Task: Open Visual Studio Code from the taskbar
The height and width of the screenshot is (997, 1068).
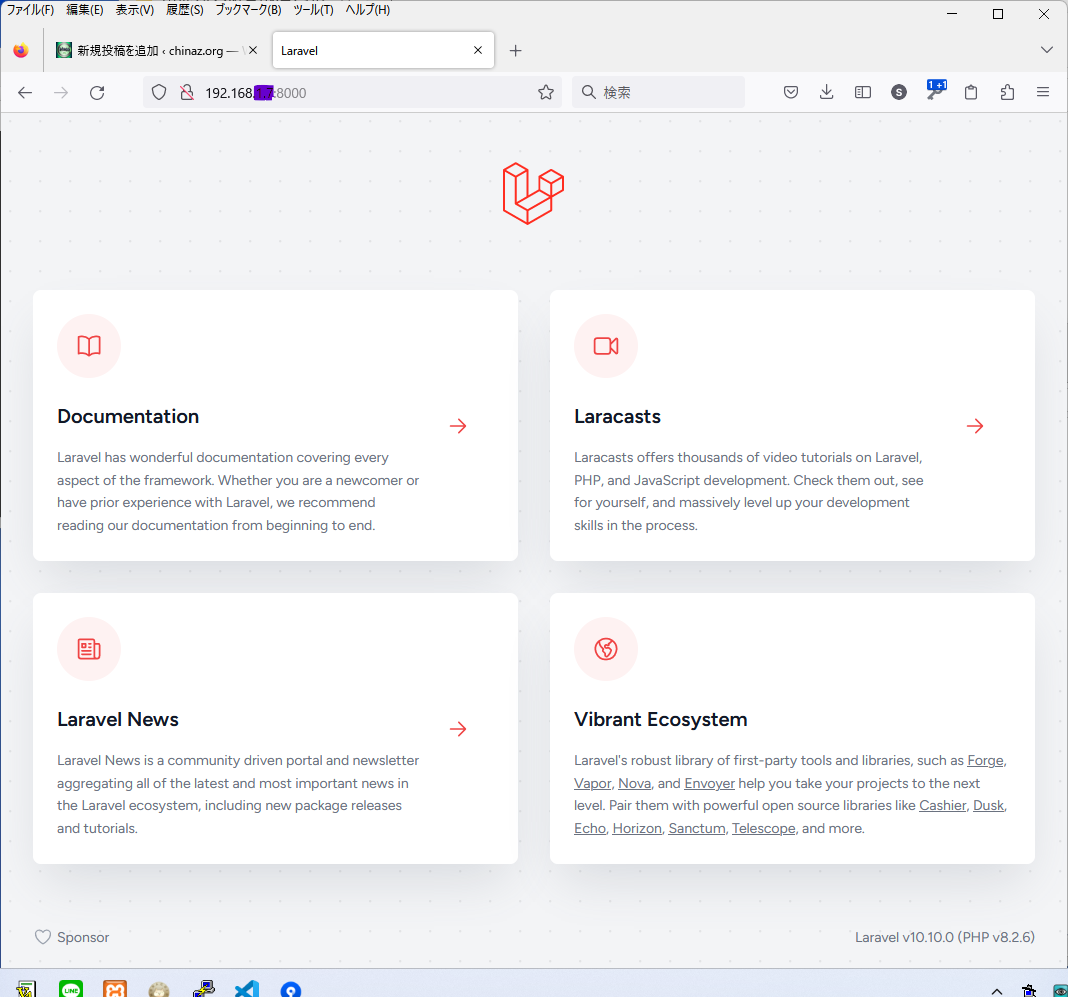Action: point(247,989)
